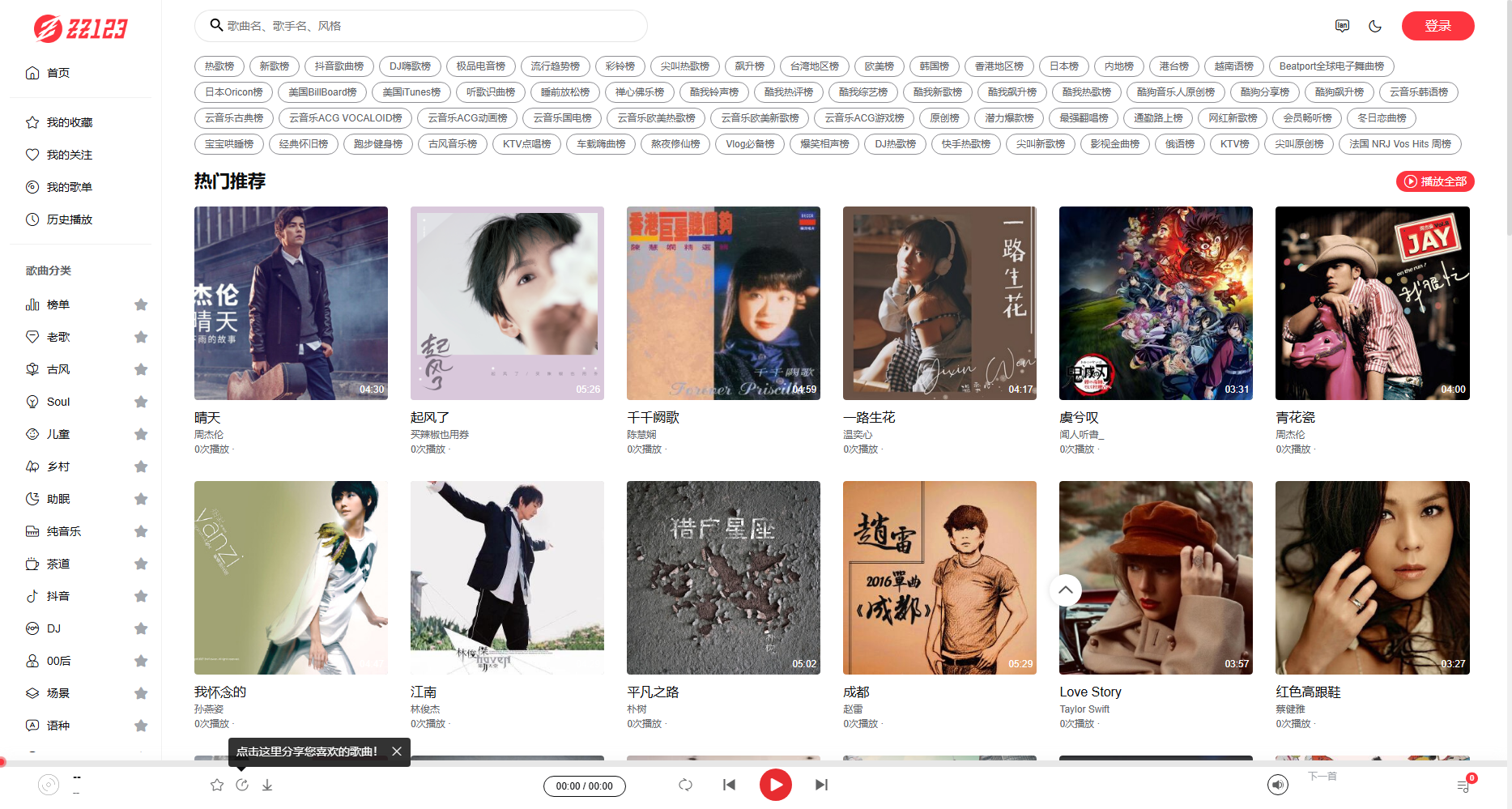Toggle star next to 茶道
This screenshot has width=1512, height=809.
(x=141, y=564)
